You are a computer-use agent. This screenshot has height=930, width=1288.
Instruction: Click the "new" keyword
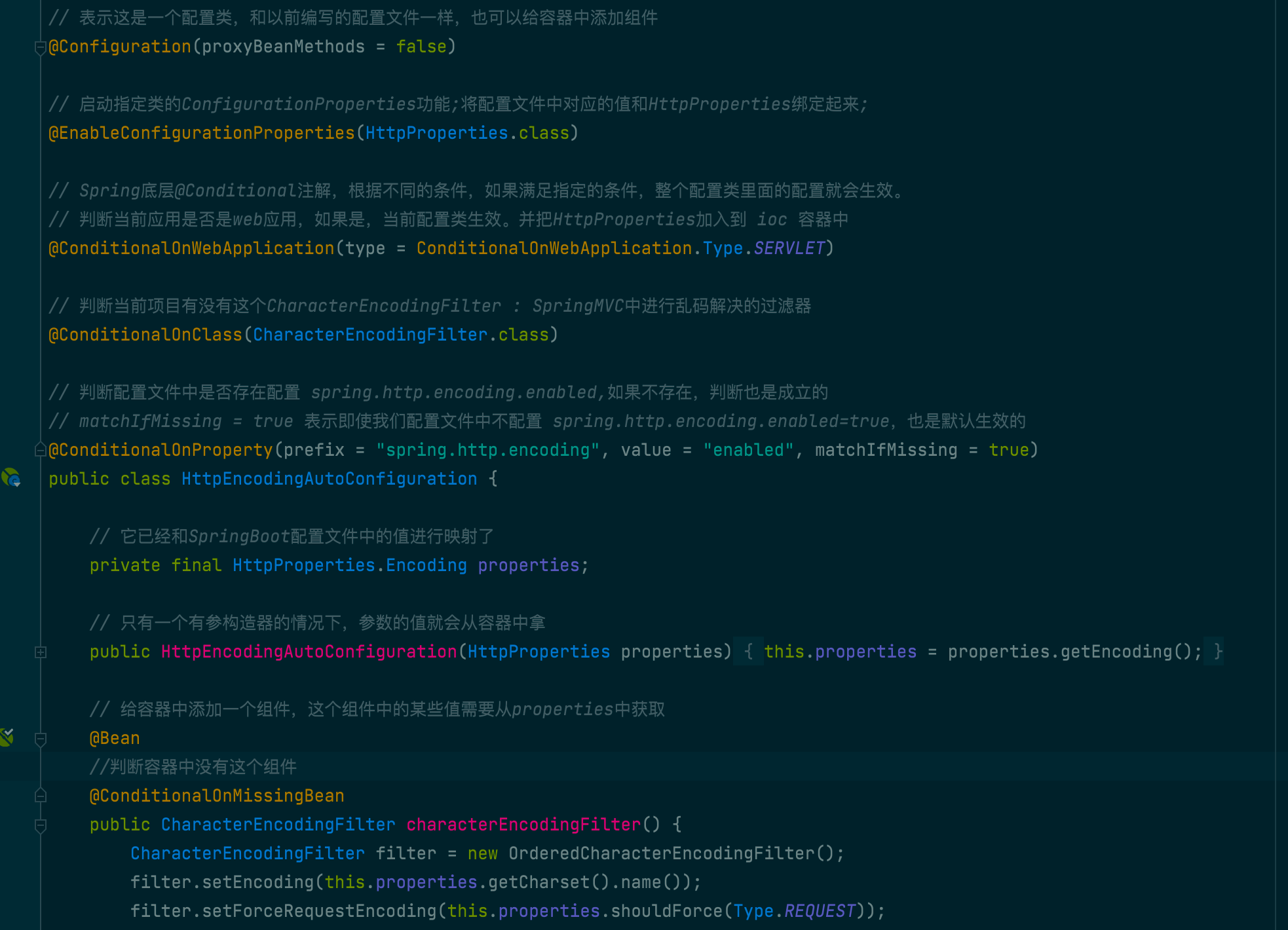[483, 853]
